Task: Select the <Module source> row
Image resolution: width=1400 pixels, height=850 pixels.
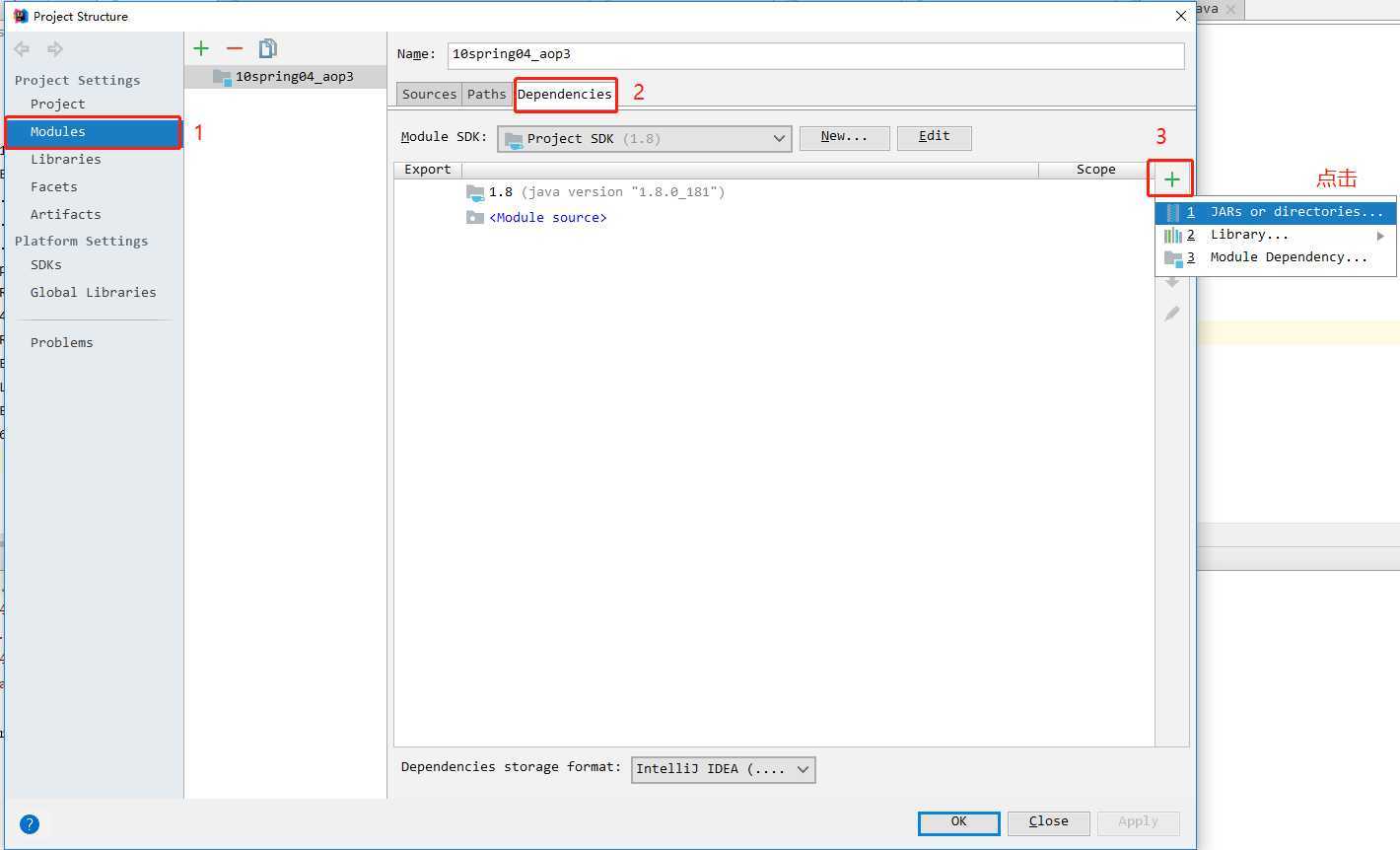Action: (x=774, y=217)
